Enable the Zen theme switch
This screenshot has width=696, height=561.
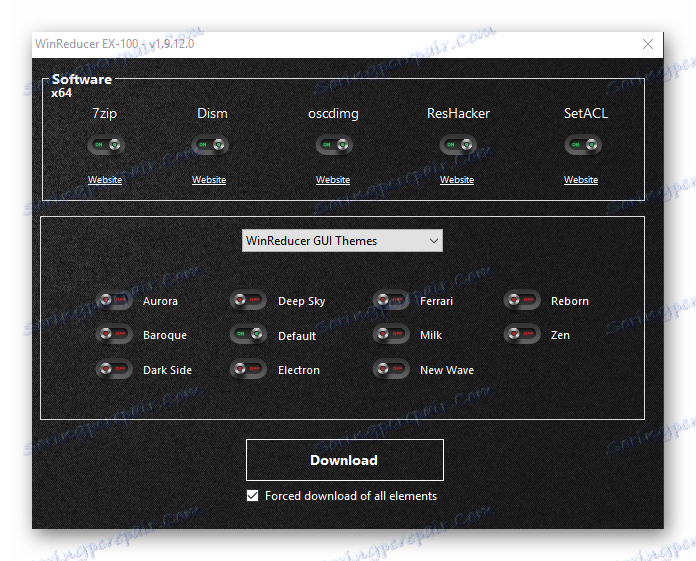(522, 334)
